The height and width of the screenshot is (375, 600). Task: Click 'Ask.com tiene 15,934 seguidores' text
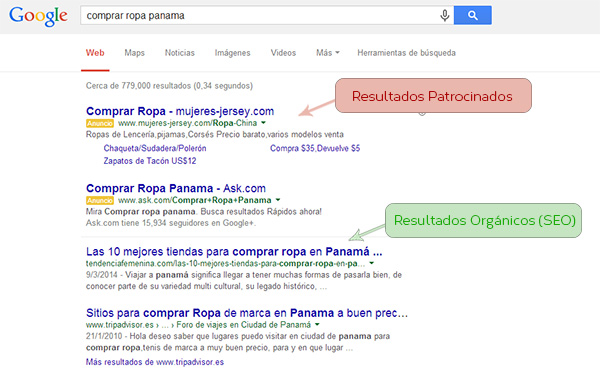(x=171, y=223)
